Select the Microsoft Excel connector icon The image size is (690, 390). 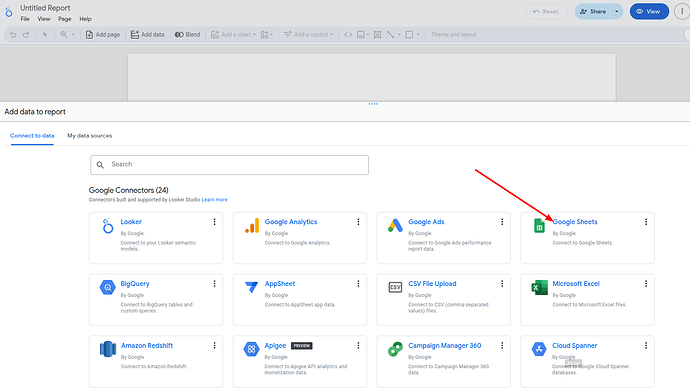539,287
